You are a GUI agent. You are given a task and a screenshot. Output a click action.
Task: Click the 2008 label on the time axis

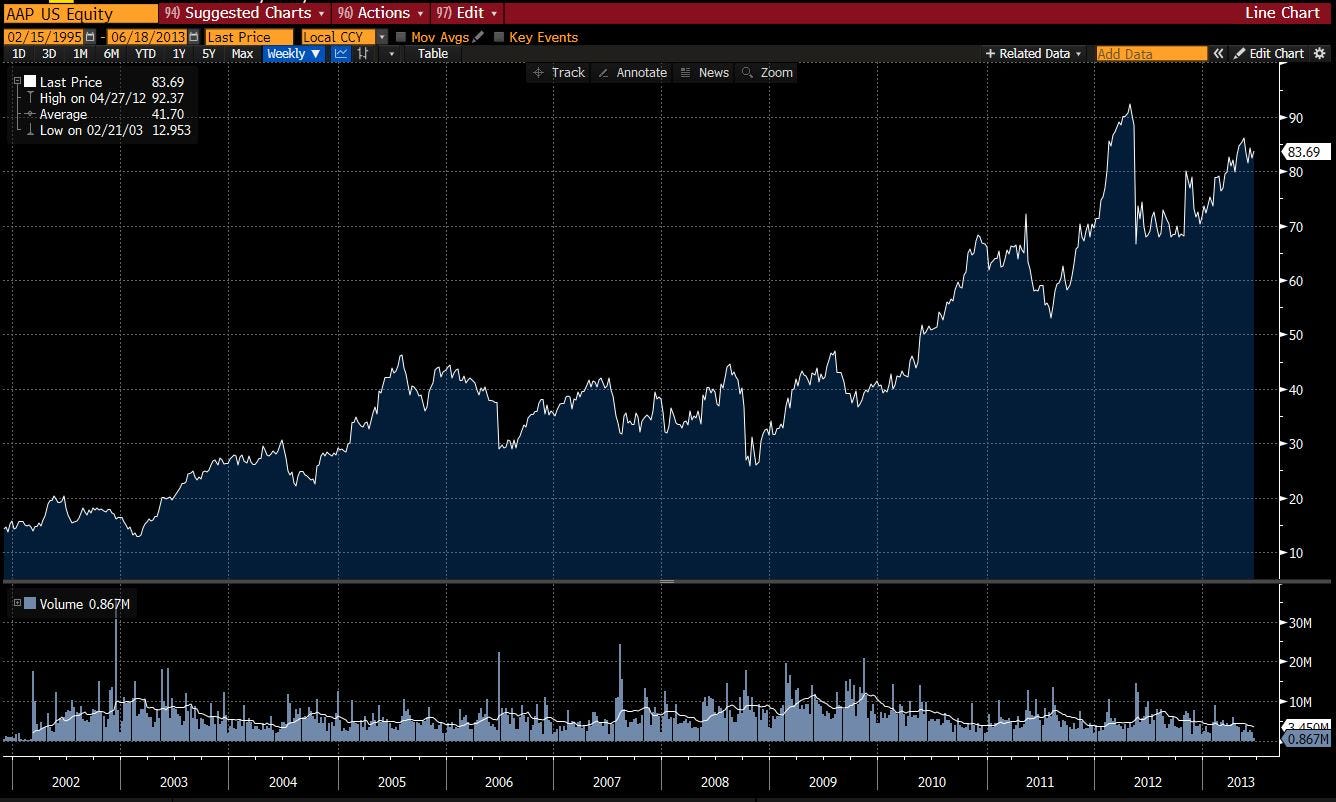coord(714,781)
